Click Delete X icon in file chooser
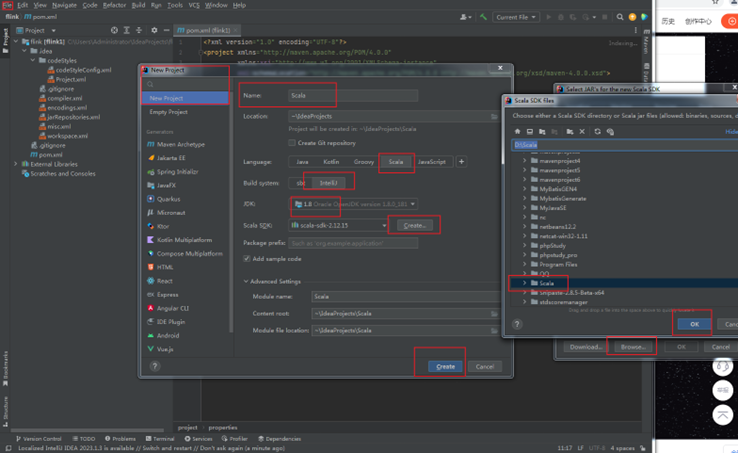 [582, 131]
